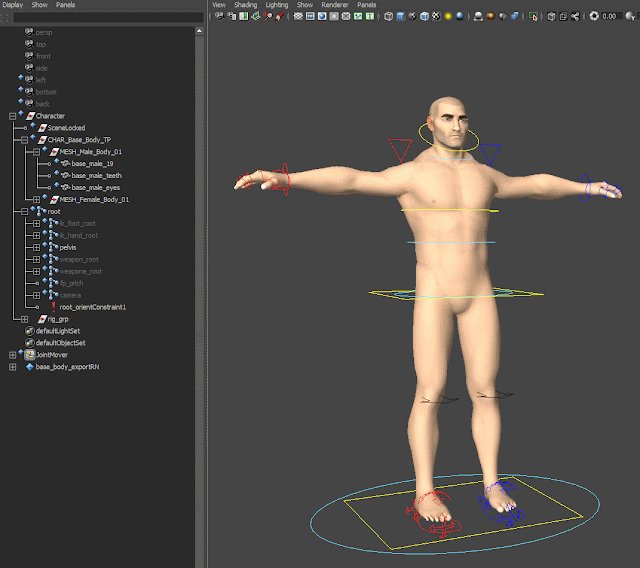
Task: Select base_male_eyes in Outliner
Action: coord(96,187)
